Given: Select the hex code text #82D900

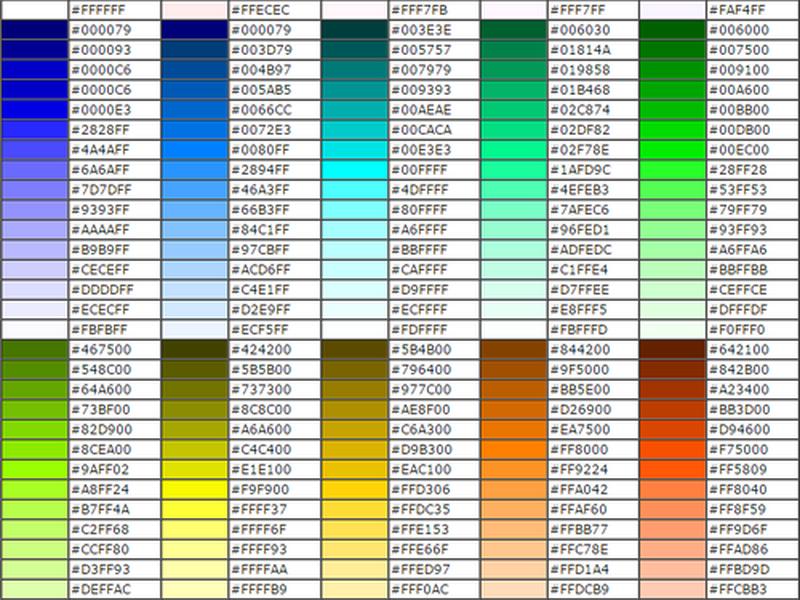Looking at the screenshot, I should pos(102,430).
